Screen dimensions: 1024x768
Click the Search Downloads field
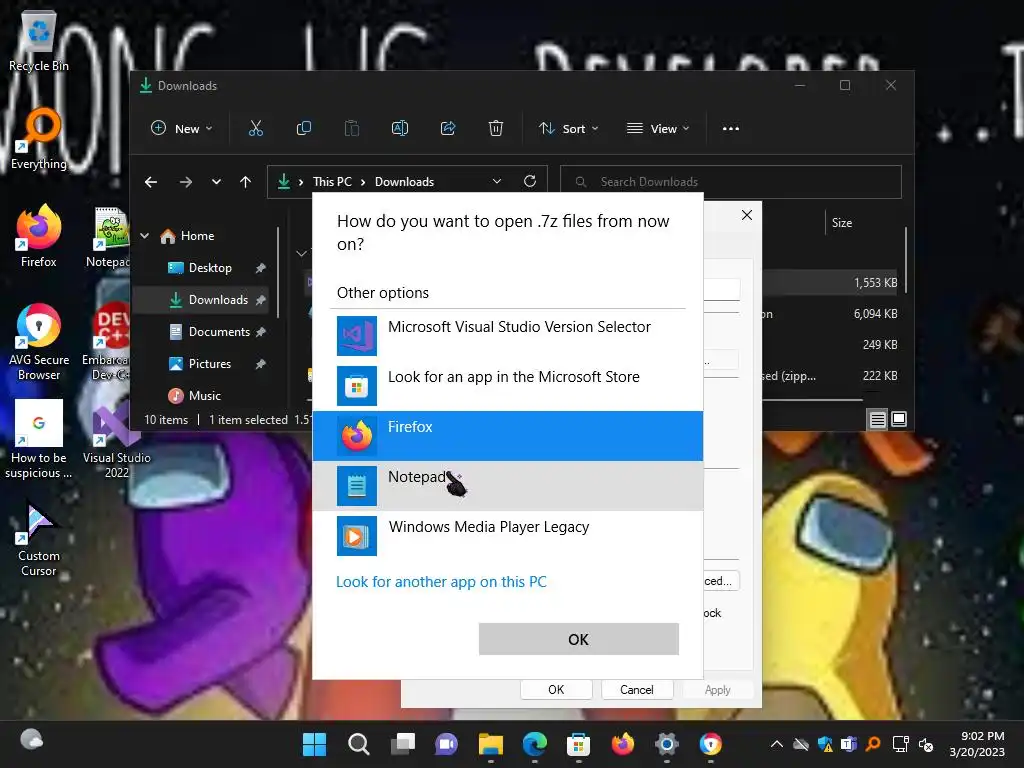[x=731, y=182]
